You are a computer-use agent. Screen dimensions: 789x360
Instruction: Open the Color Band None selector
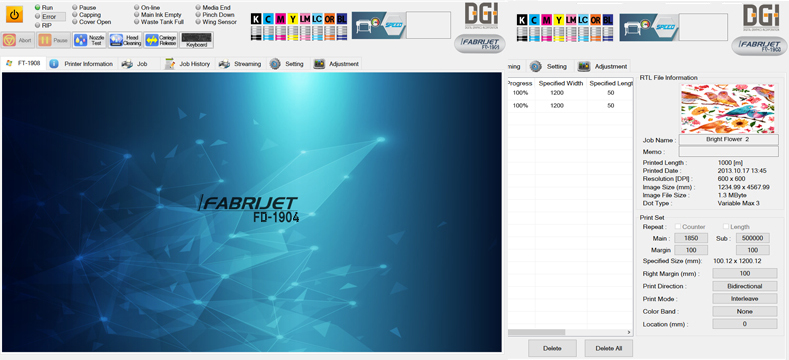coord(745,311)
